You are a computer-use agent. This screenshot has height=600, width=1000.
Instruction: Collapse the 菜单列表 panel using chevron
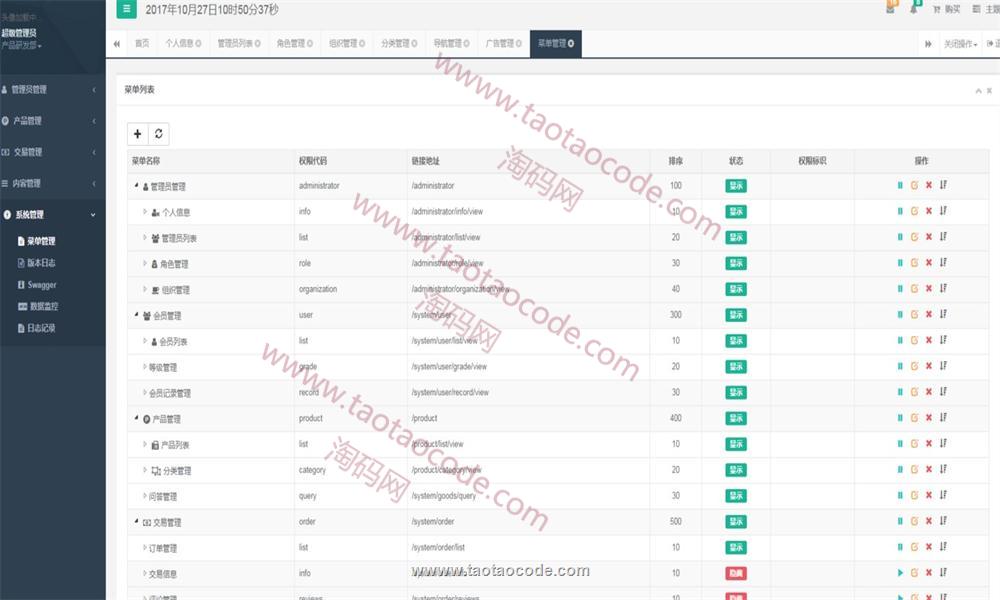(978, 90)
